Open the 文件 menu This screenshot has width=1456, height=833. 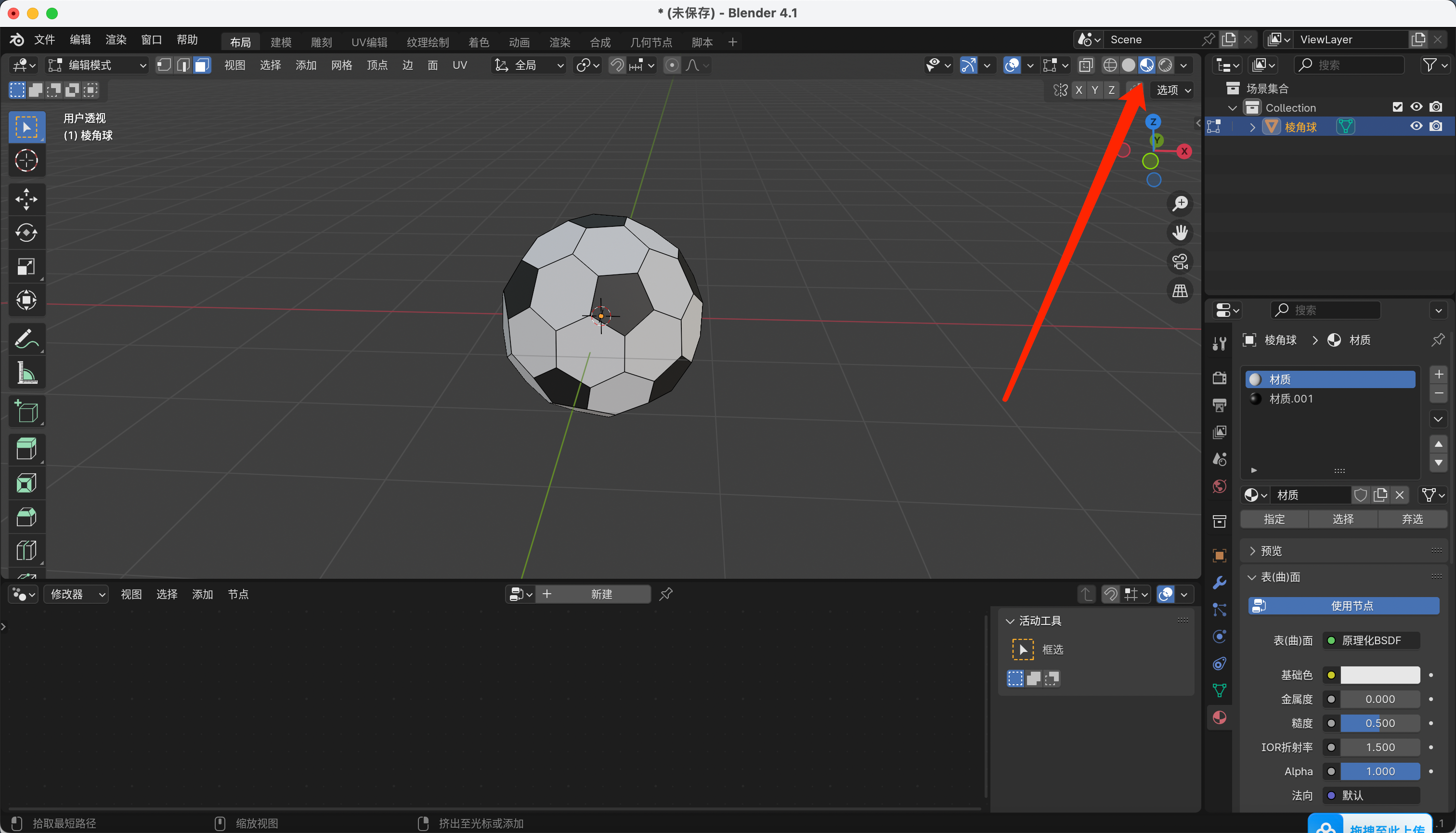(44, 39)
